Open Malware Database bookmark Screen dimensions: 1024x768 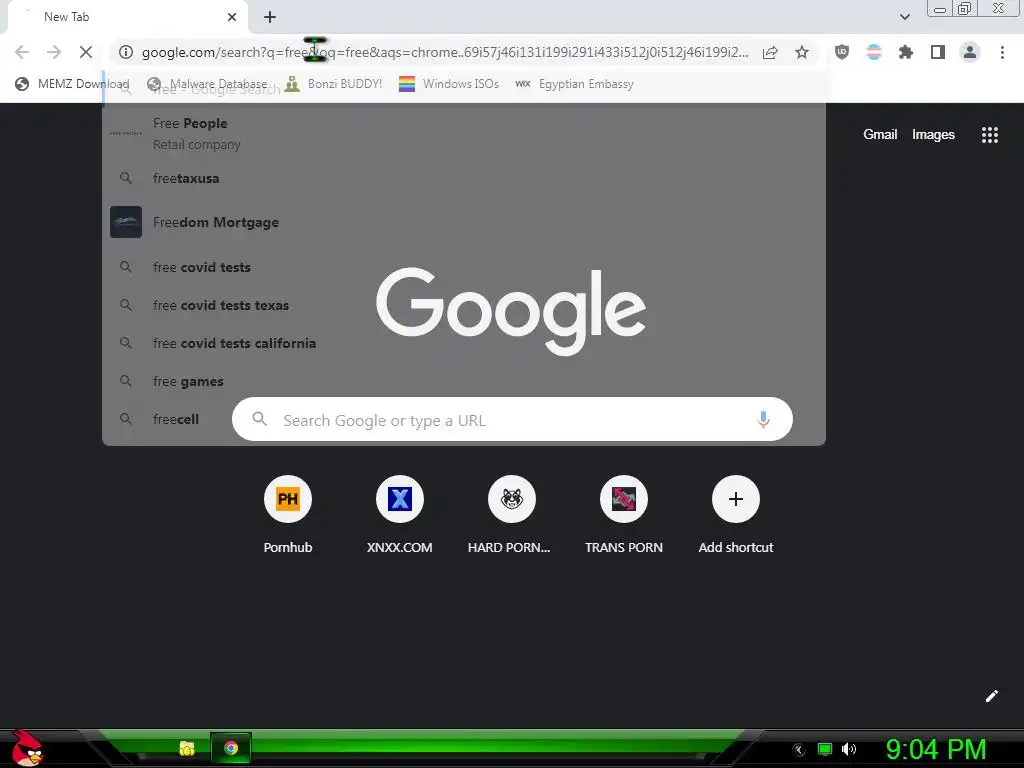(208, 84)
